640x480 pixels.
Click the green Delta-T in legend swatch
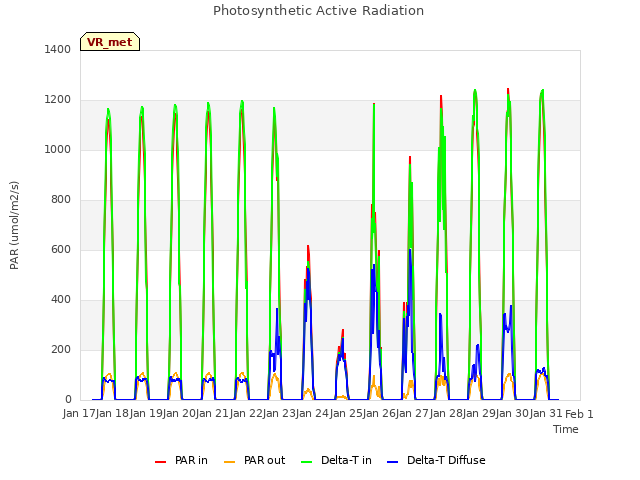point(307,462)
